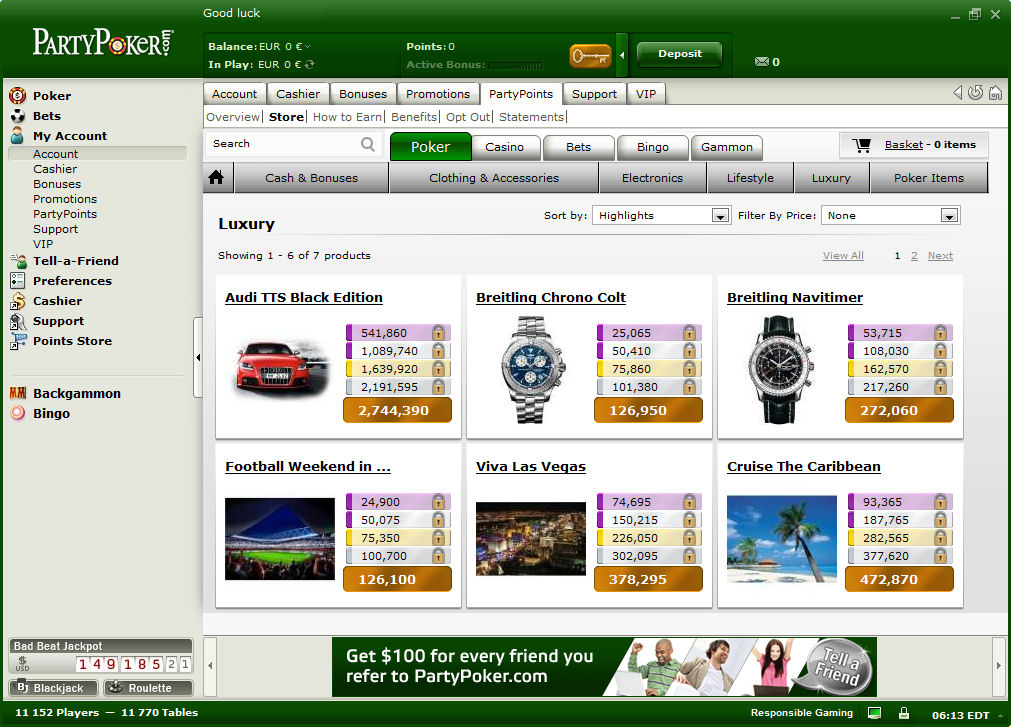Click lock icon beside 93,365 points
The width and height of the screenshot is (1011, 727).
point(940,501)
